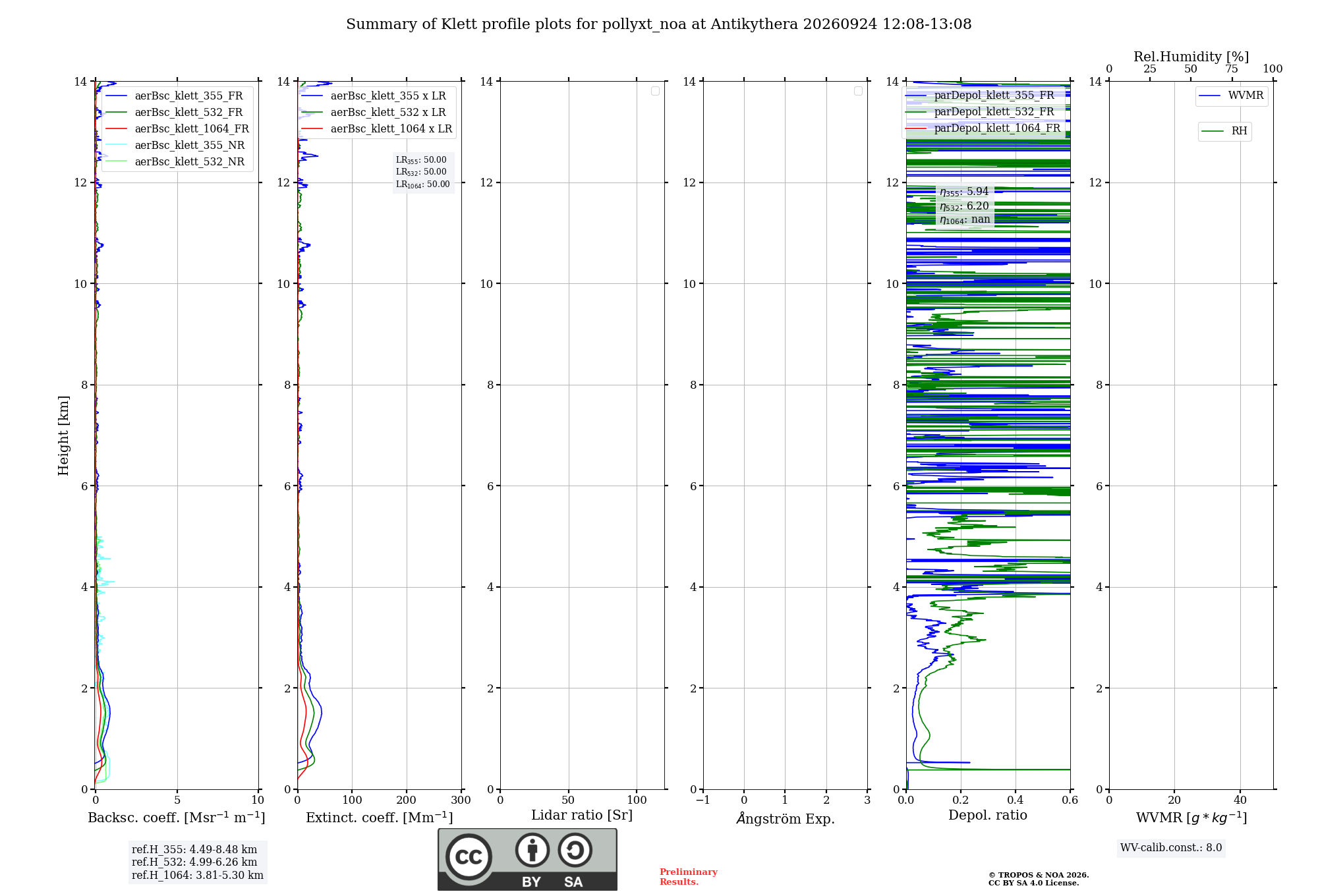The width and height of the screenshot is (1318, 896).
Task: Click the 'Lidar ratio [Sr]' axis label
Action: tap(582, 816)
